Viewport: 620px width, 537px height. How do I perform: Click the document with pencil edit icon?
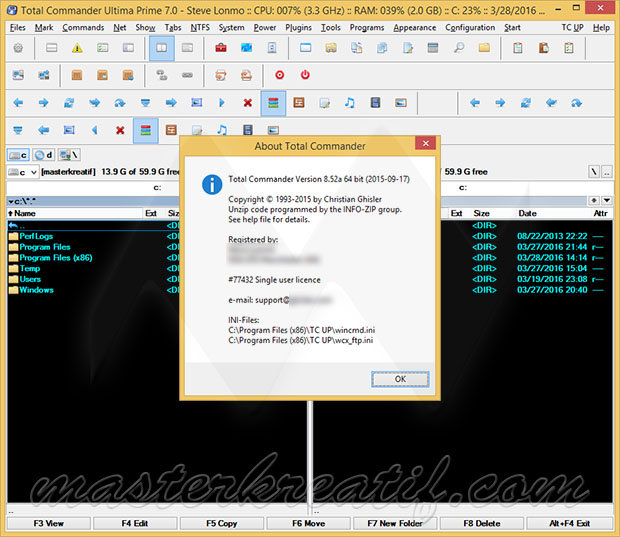pos(408,48)
